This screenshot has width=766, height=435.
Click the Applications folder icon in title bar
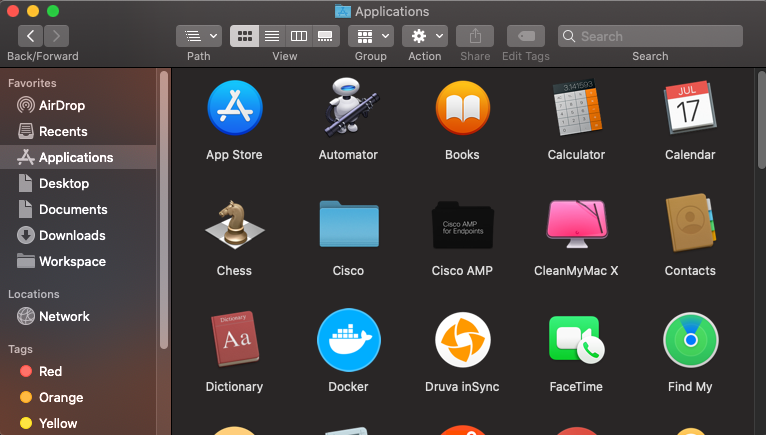(x=343, y=11)
